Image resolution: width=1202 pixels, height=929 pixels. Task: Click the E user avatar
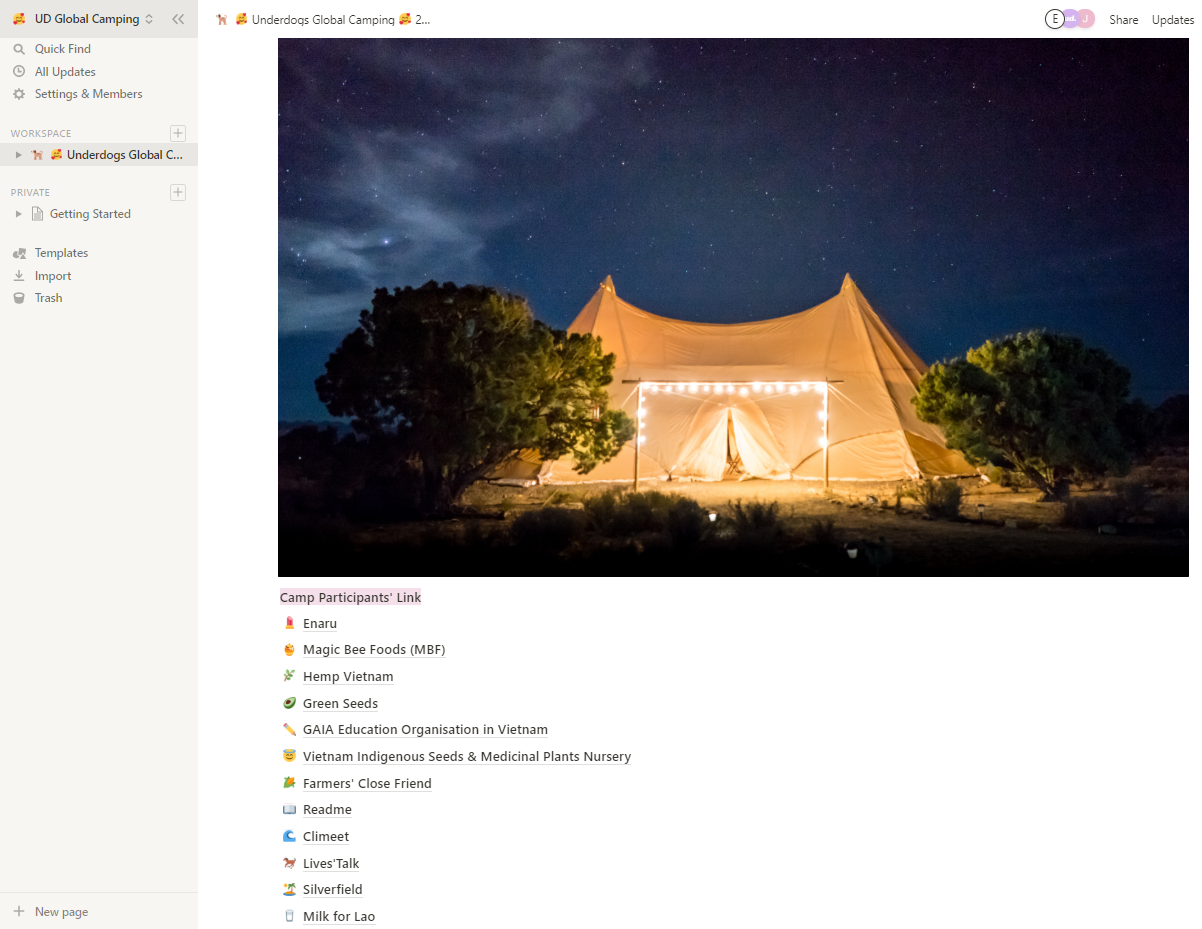point(1054,19)
